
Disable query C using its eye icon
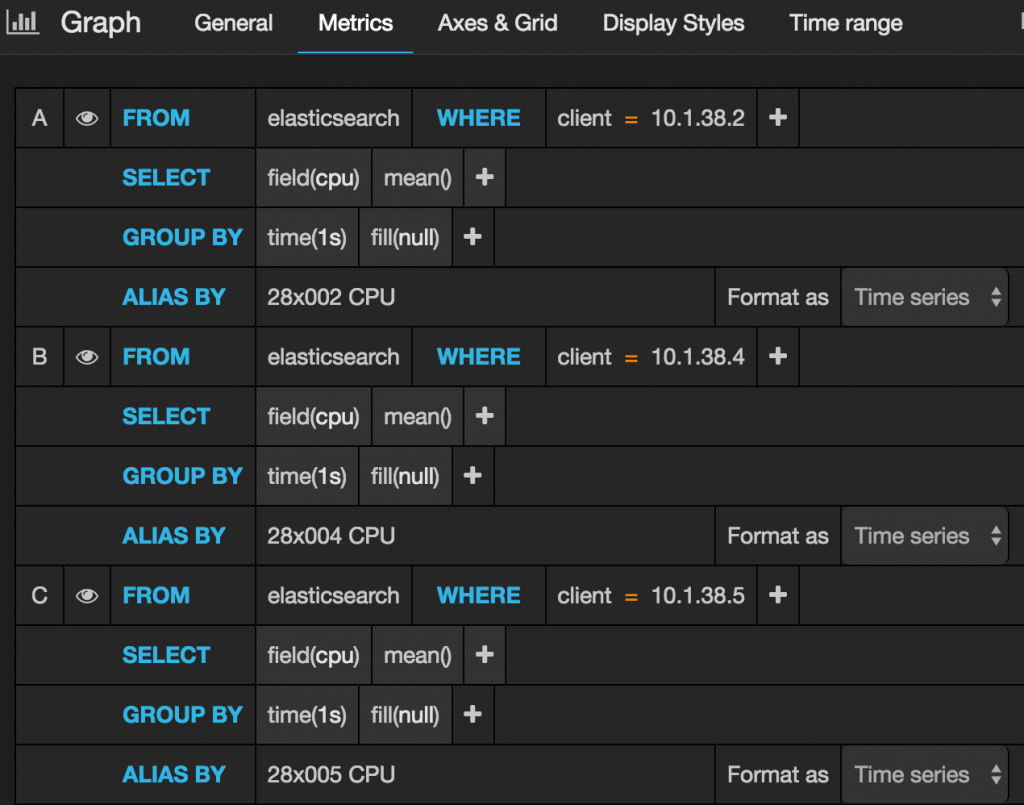pyautogui.click(x=87, y=595)
